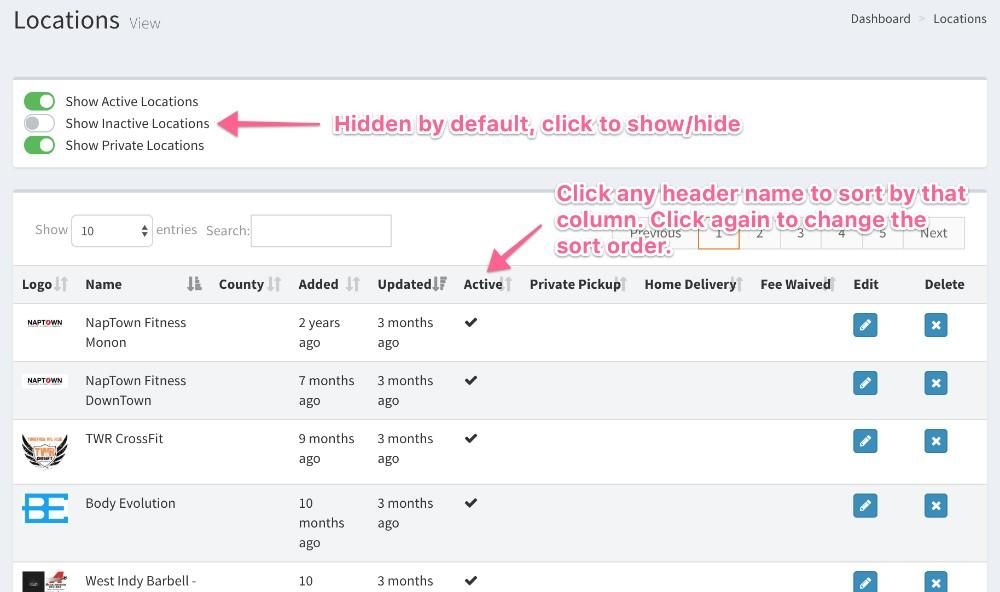Go to Dashboard breadcrumb link
1000x592 pixels.
click(x=880, y=19)
